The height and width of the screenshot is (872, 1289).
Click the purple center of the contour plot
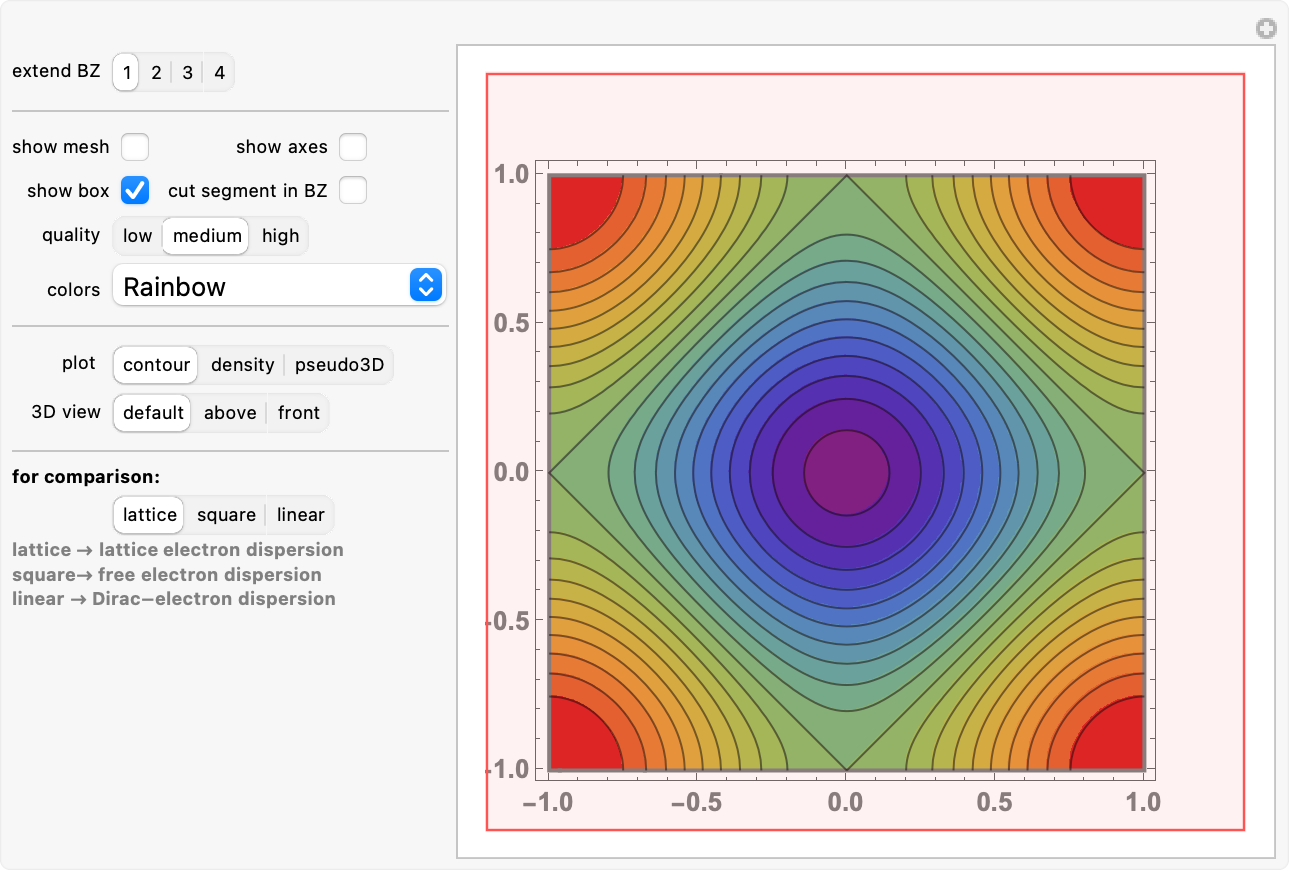[846, 472]
